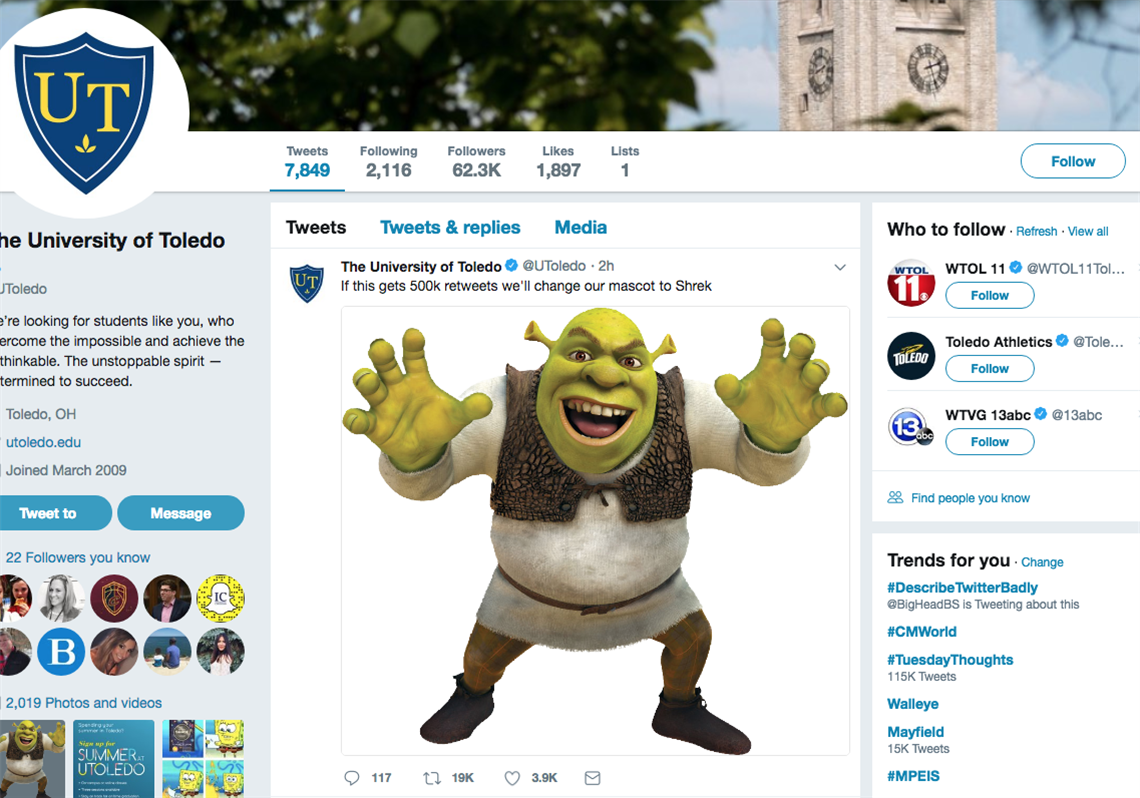
Task: Click the UT shield avatar beside the tweet
Action: (x=307, y=283)
